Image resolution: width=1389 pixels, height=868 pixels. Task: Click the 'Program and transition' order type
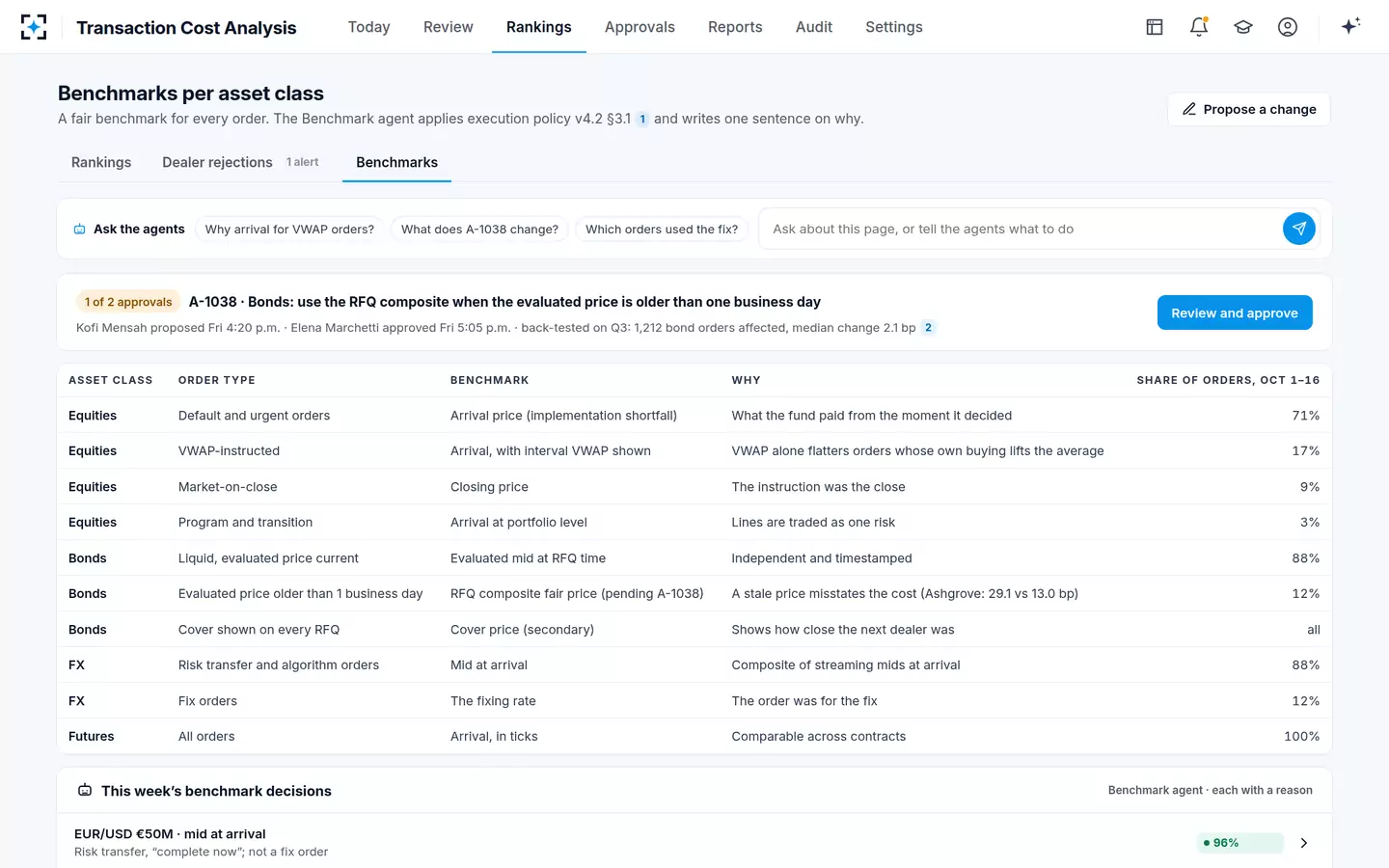(245, 522)
